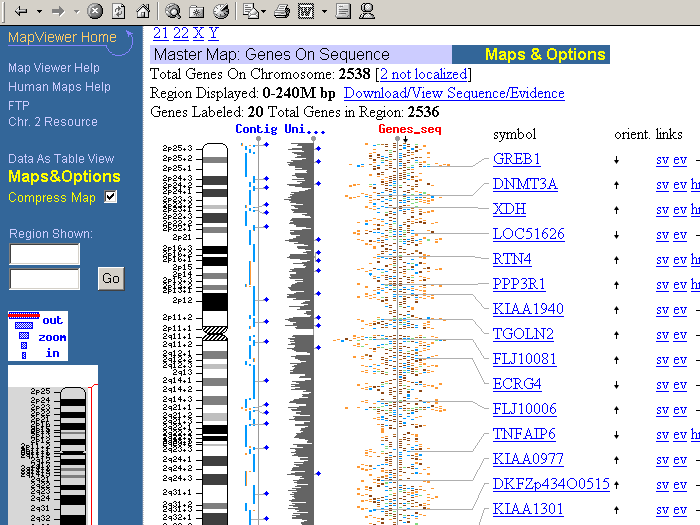This screenshot has height=525, width=700.
Task: Click the chromosome ideogram thumbnail in sidebar
Action: (72, 455)
